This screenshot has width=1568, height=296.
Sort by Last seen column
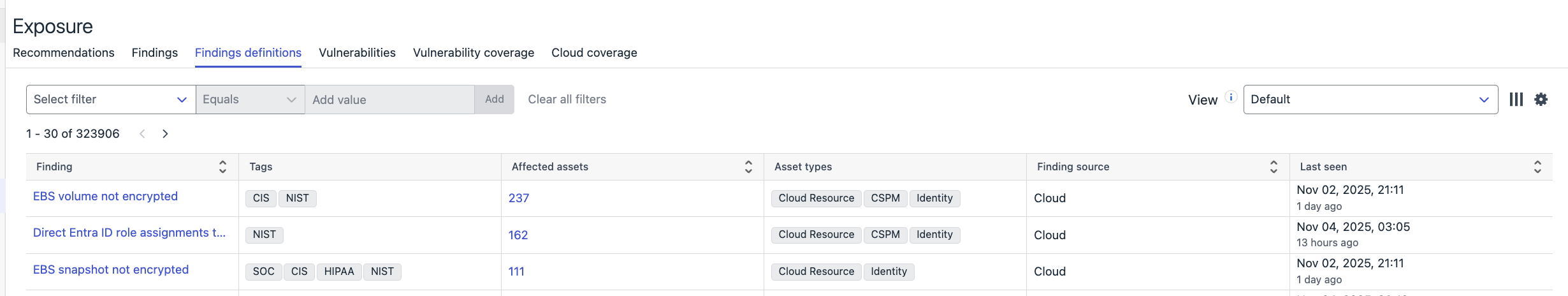1537,166
